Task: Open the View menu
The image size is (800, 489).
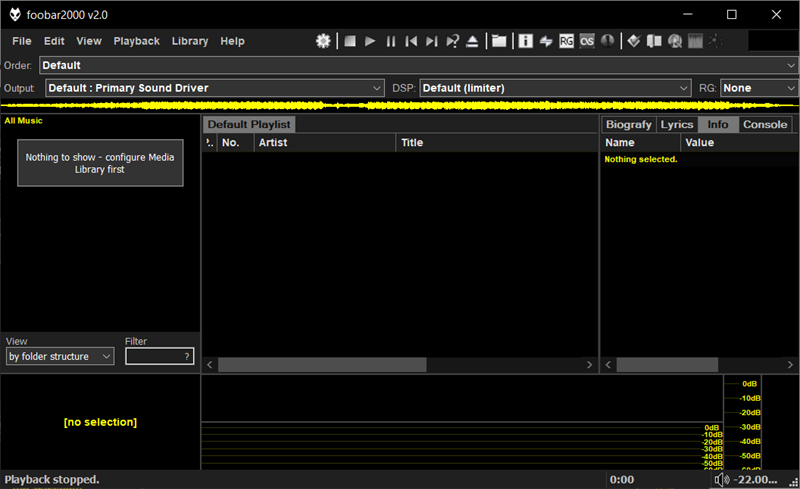Action: (89, 41)
